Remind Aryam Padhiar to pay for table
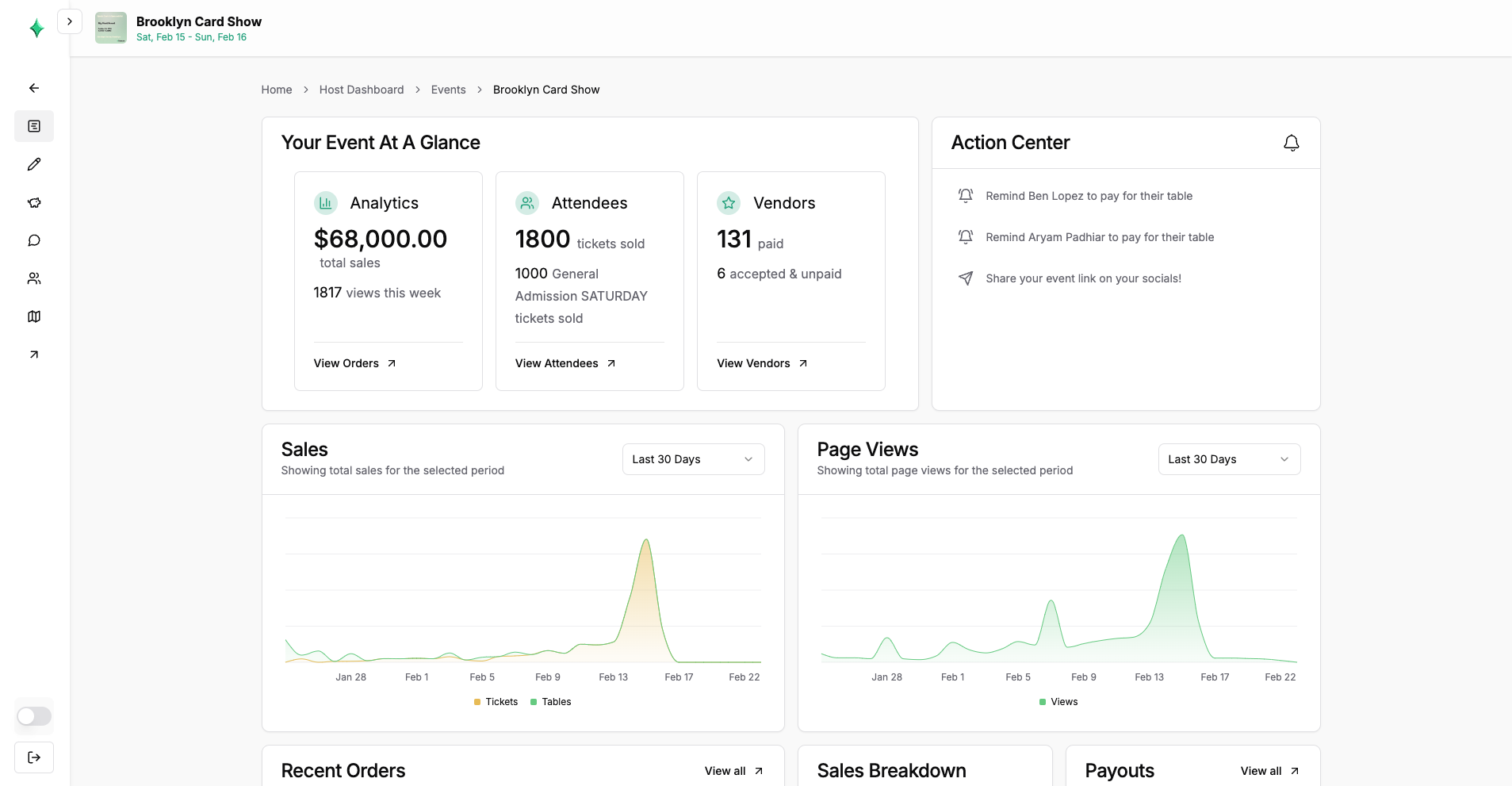The width and height of the screenshot is (1512, 786). 1100,237
